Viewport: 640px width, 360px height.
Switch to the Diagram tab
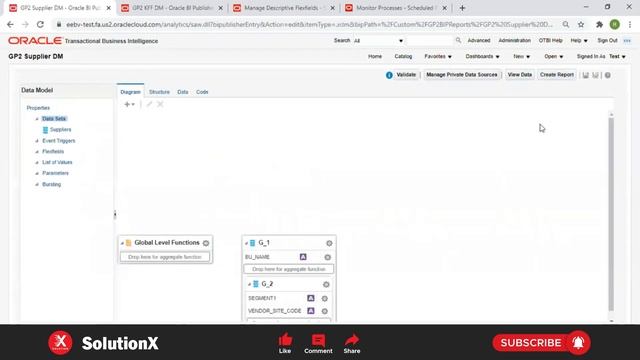pyautogui.click(x=130, y=92)
